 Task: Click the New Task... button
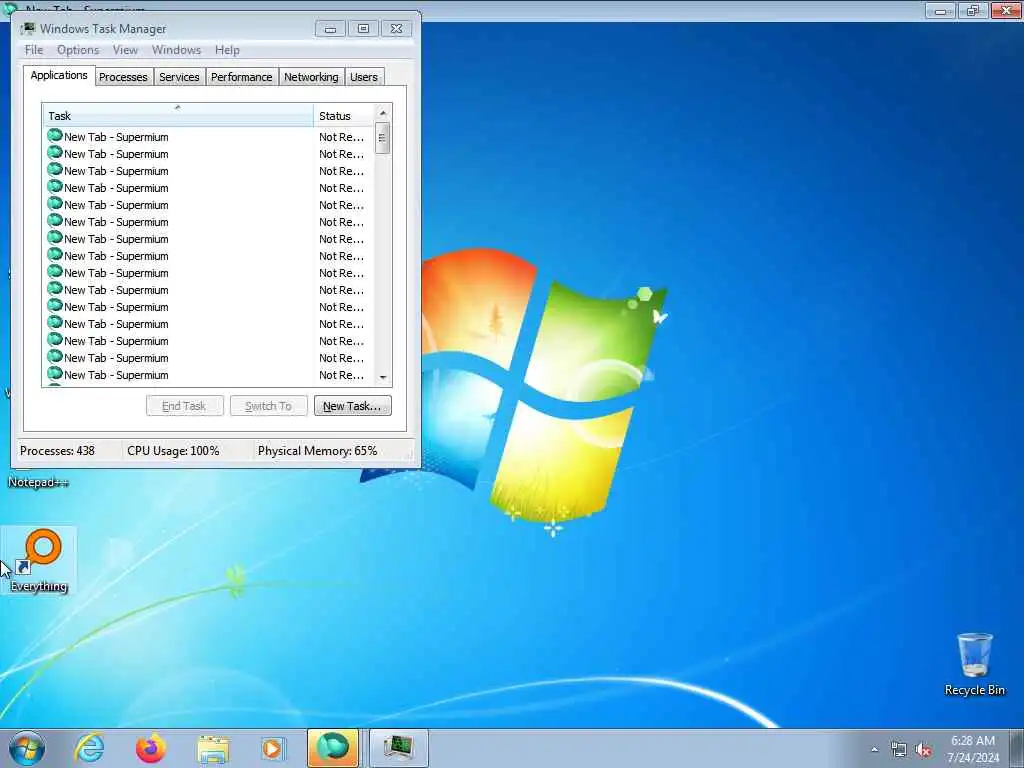(353, 406)
